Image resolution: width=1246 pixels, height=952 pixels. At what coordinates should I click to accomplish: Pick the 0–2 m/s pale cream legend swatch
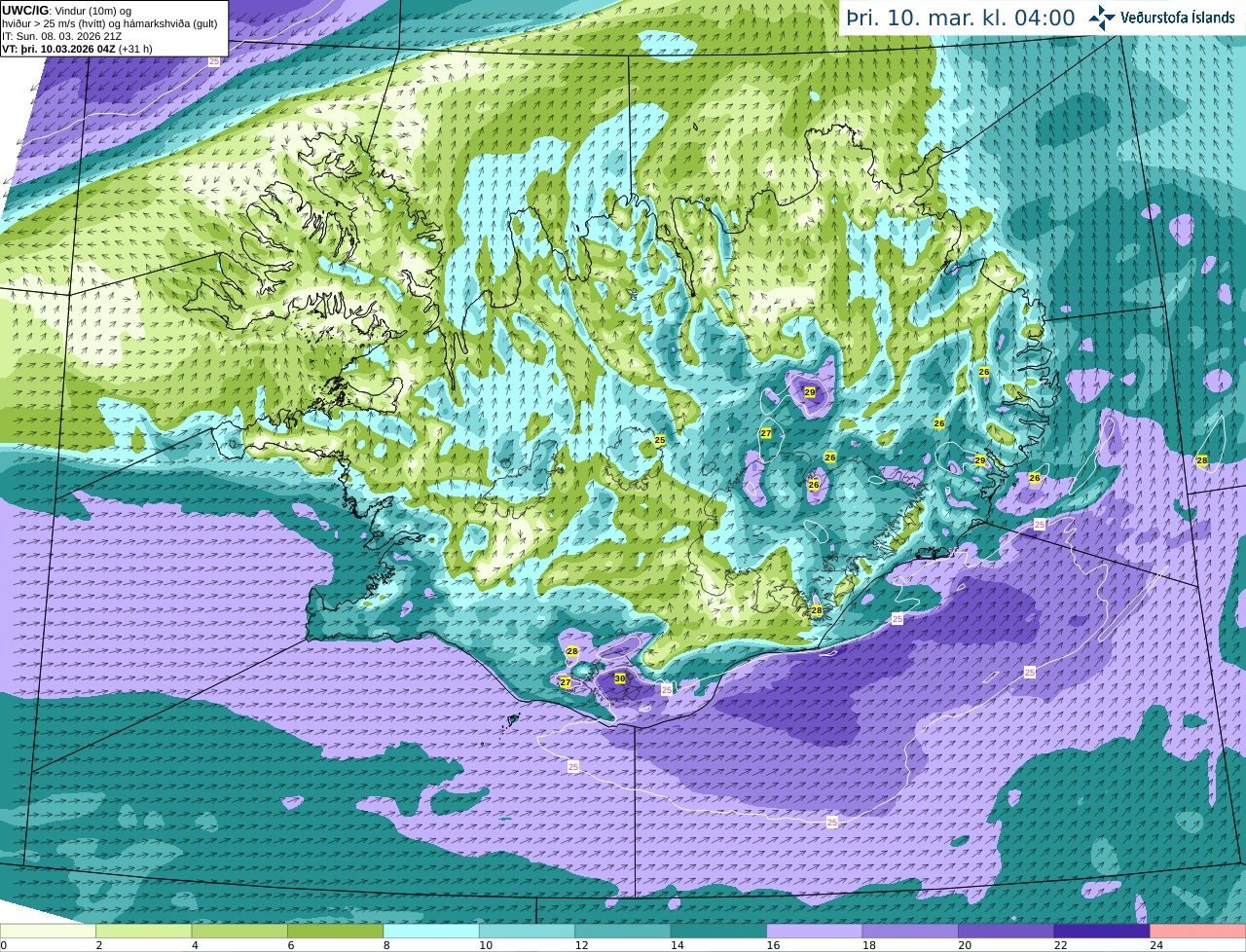click(x=48, y=931)
